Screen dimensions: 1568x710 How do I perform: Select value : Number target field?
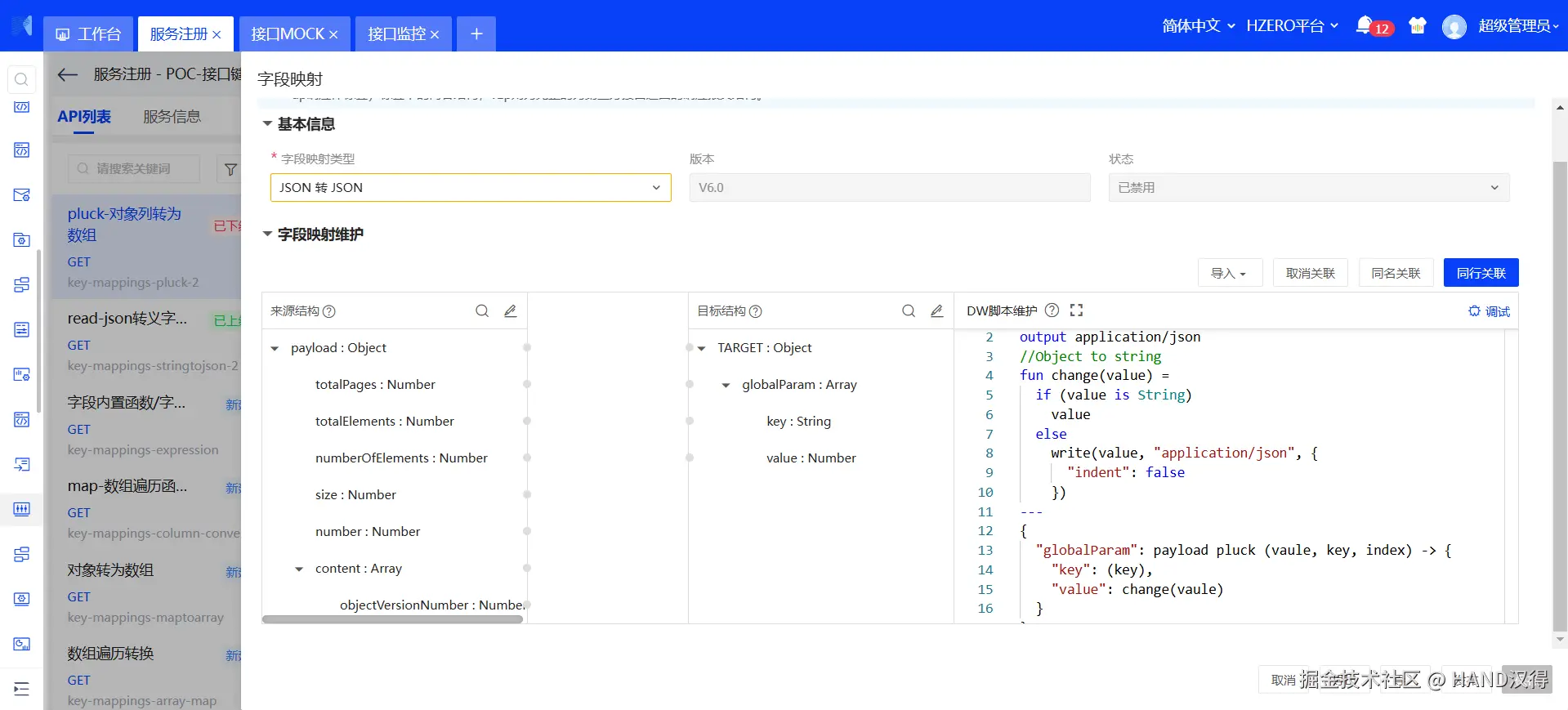tap(811, 458)
